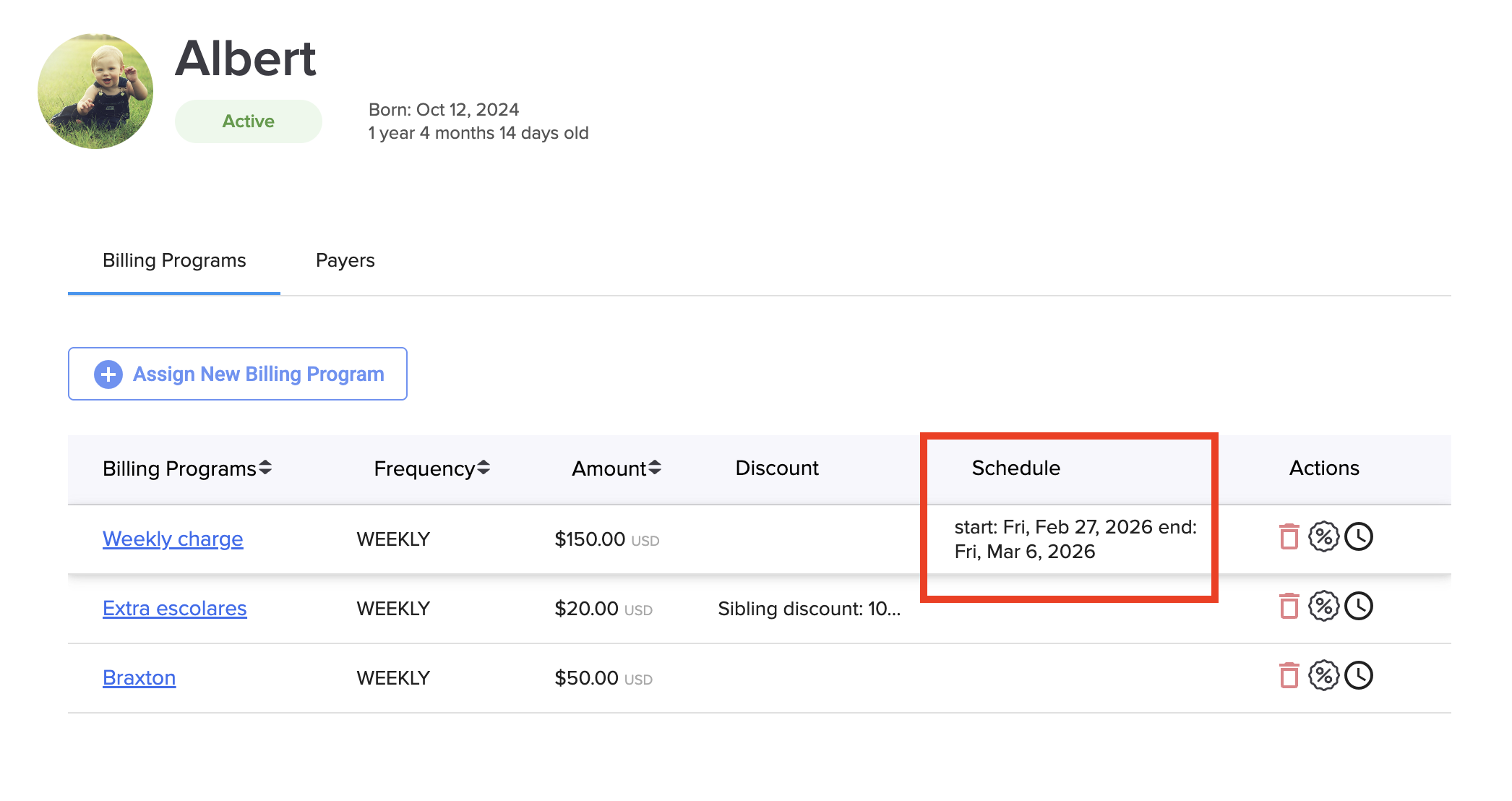Open the Braxton program link
1512x801 pixels.
pos(139,678)
